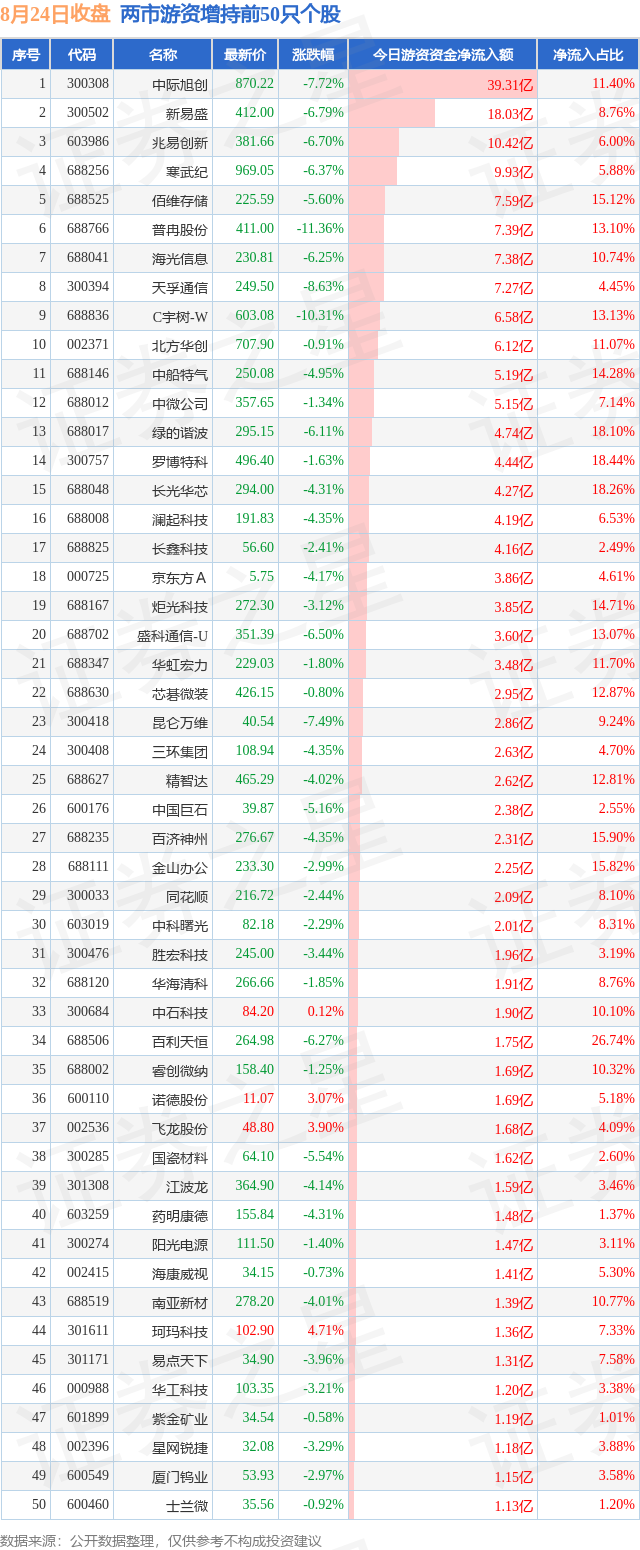Click the 102.90 price of 珂玛科技
The height and width of the screenshot is (1550, 640).
pos(253,1331)
